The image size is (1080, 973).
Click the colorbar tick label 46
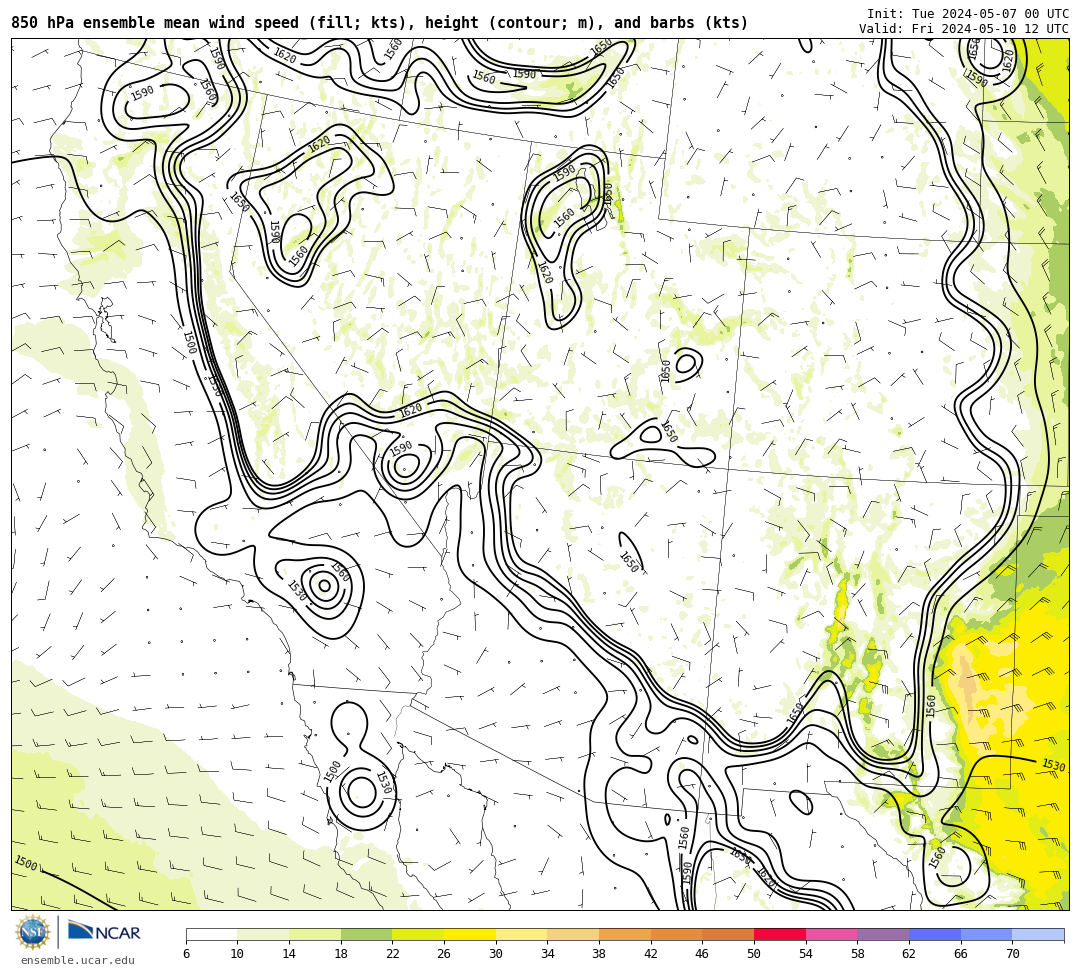click(x=703, y=954)
